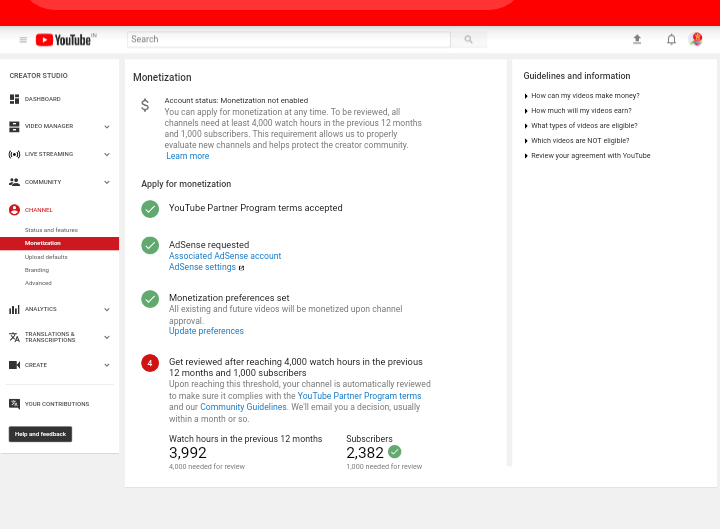
Task: Click green check beside Partner Program terms
Action: (x=150, y=209)
